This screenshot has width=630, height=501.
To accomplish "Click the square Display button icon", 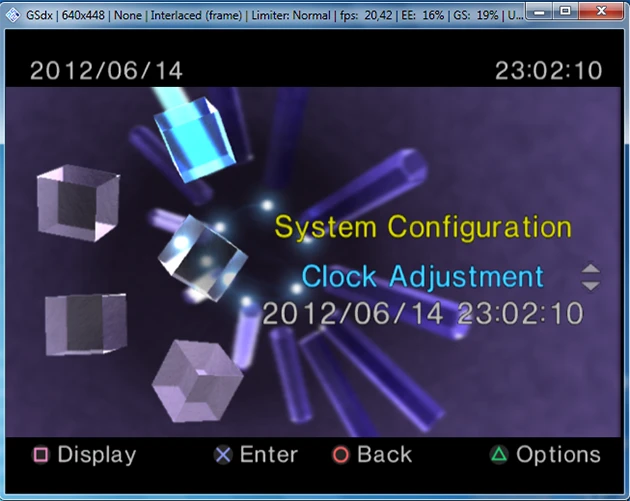I will pos(41,455).
